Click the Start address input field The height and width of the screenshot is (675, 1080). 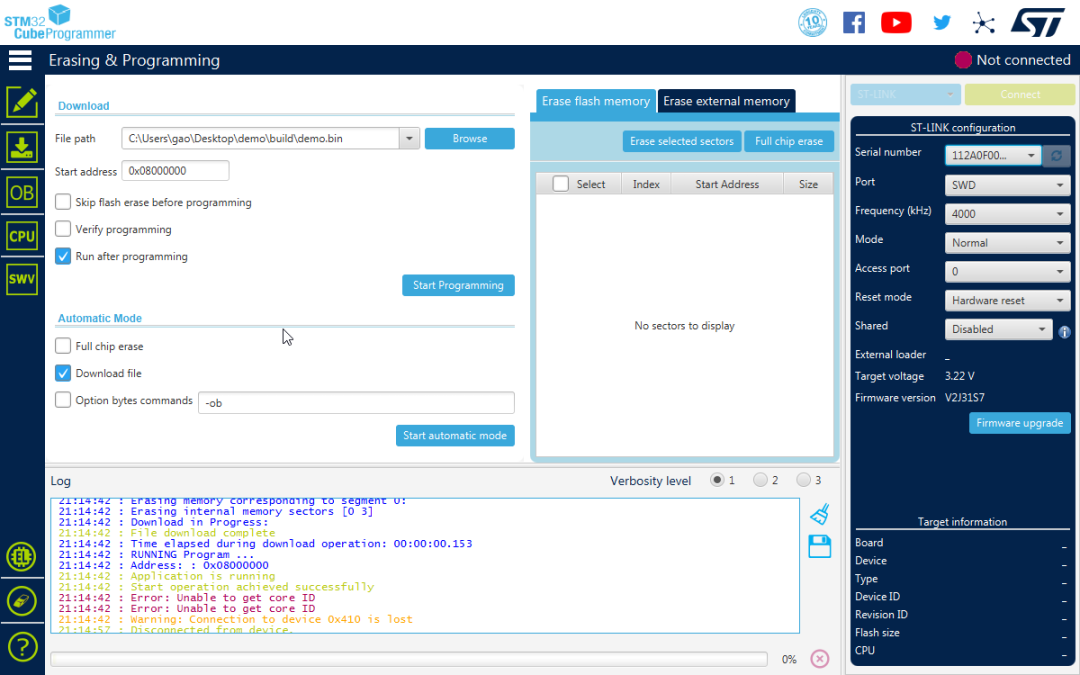pos(176,171)
